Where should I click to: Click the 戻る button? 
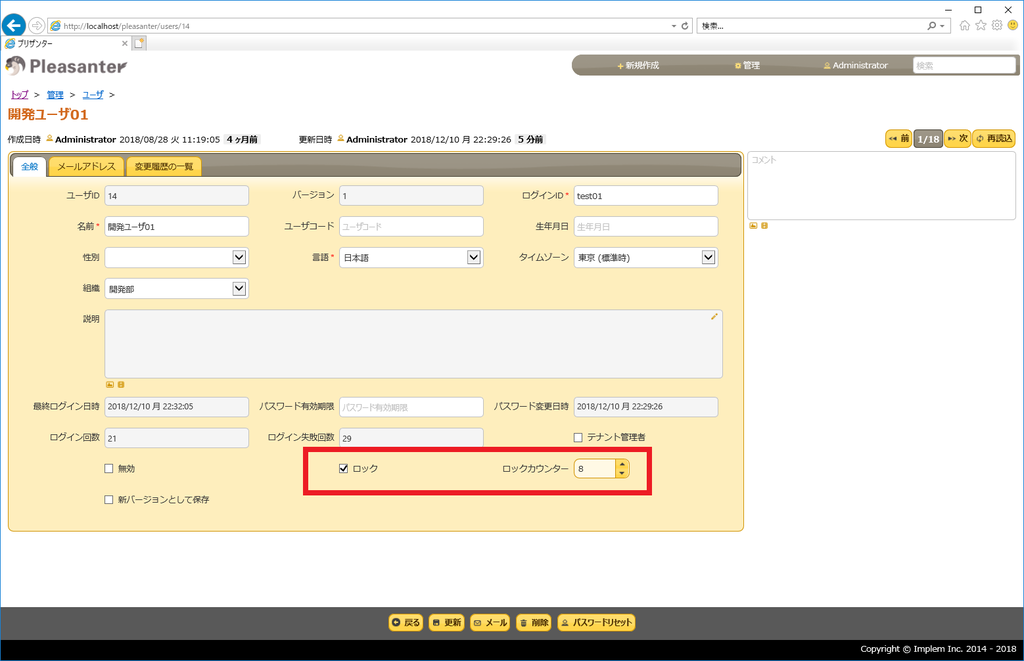(406, 622)
